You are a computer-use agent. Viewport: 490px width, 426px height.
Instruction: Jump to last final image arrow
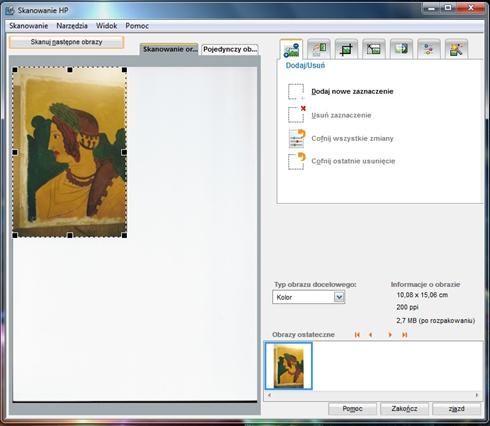click(404, 335)
